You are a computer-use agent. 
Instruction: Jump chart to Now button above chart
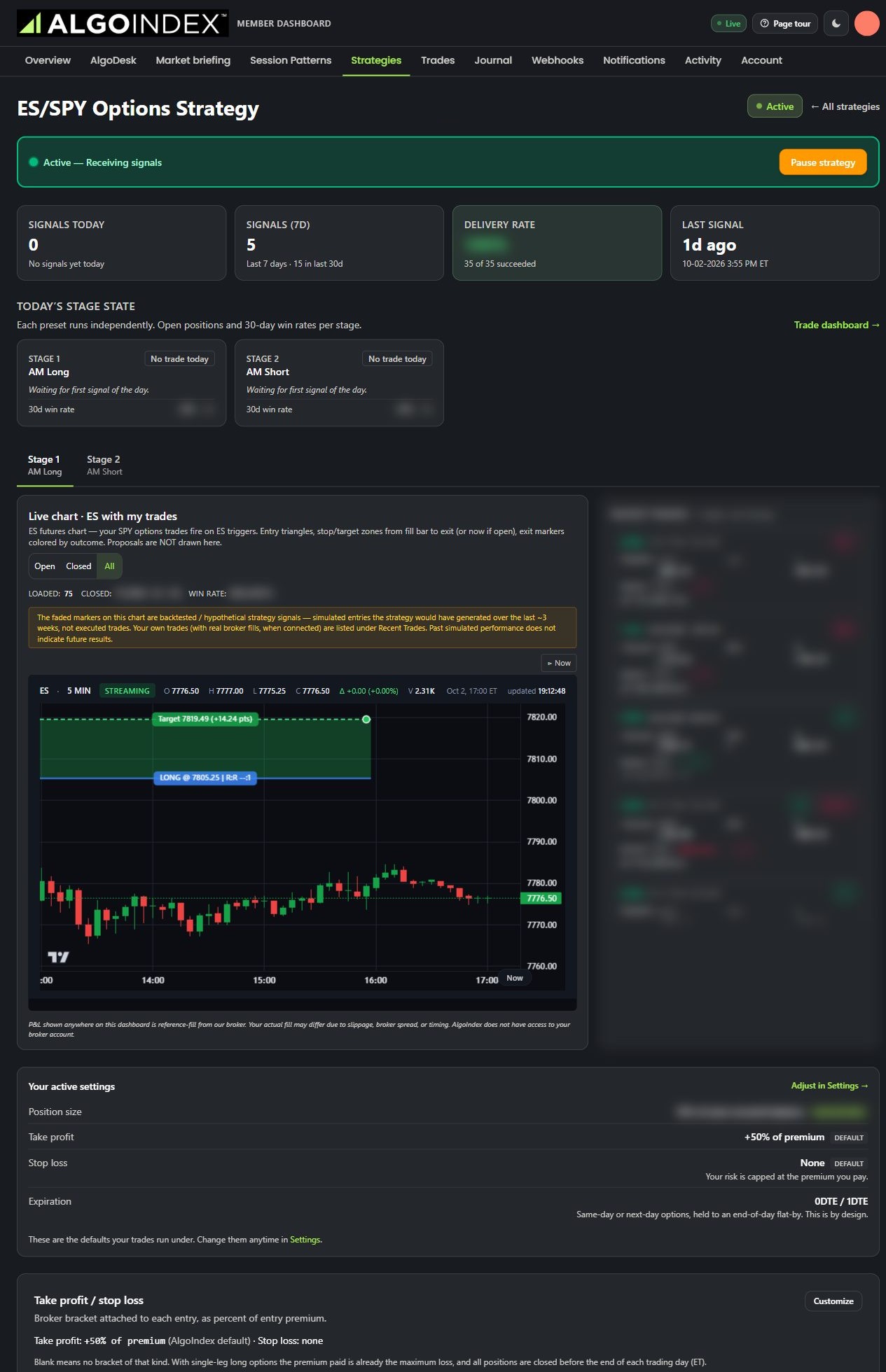tap(559, 663)
